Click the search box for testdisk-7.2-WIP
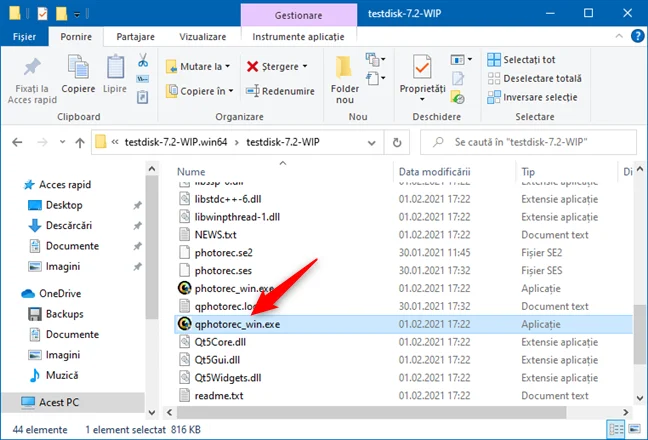Screen dimensions: 648x440 tap(528, 143)
